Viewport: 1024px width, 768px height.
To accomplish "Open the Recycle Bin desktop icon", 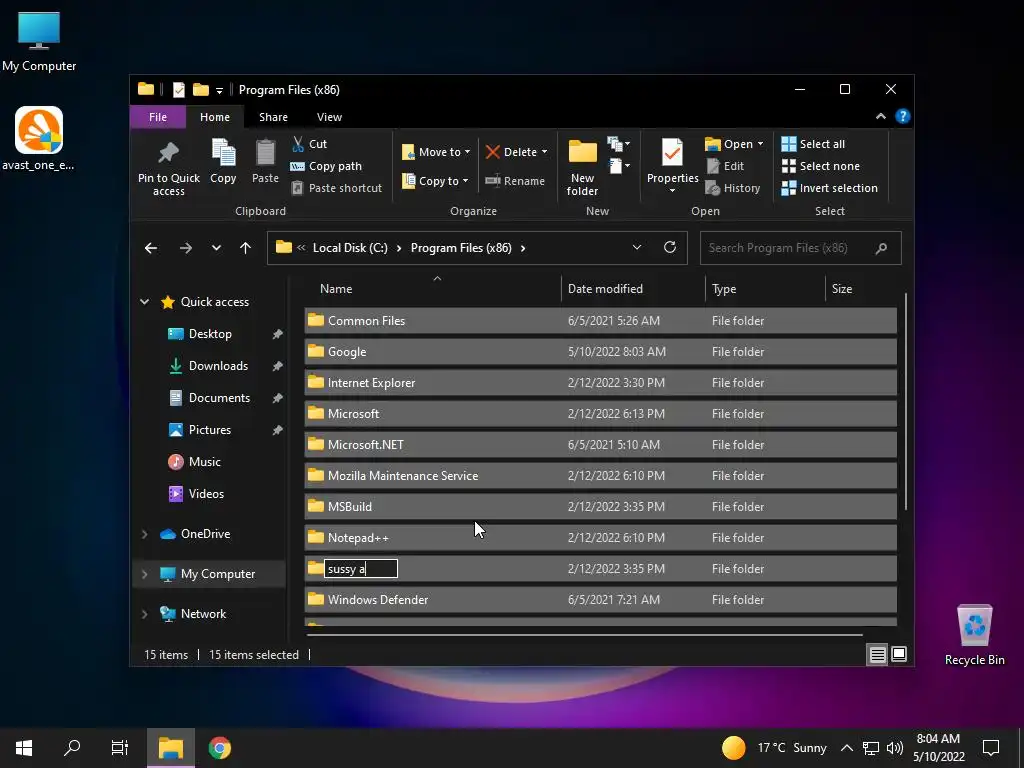I will pyautogui.click(x=974, y=635).
